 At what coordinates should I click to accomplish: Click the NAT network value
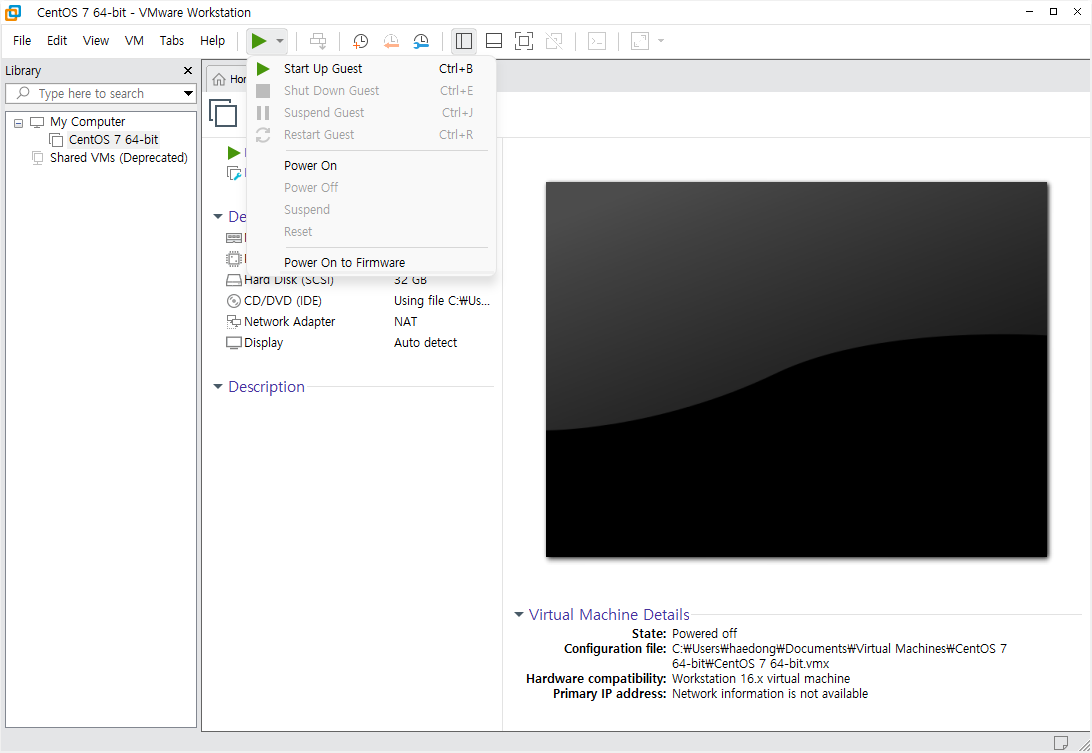pyautogui.click(x=405, y=322)
